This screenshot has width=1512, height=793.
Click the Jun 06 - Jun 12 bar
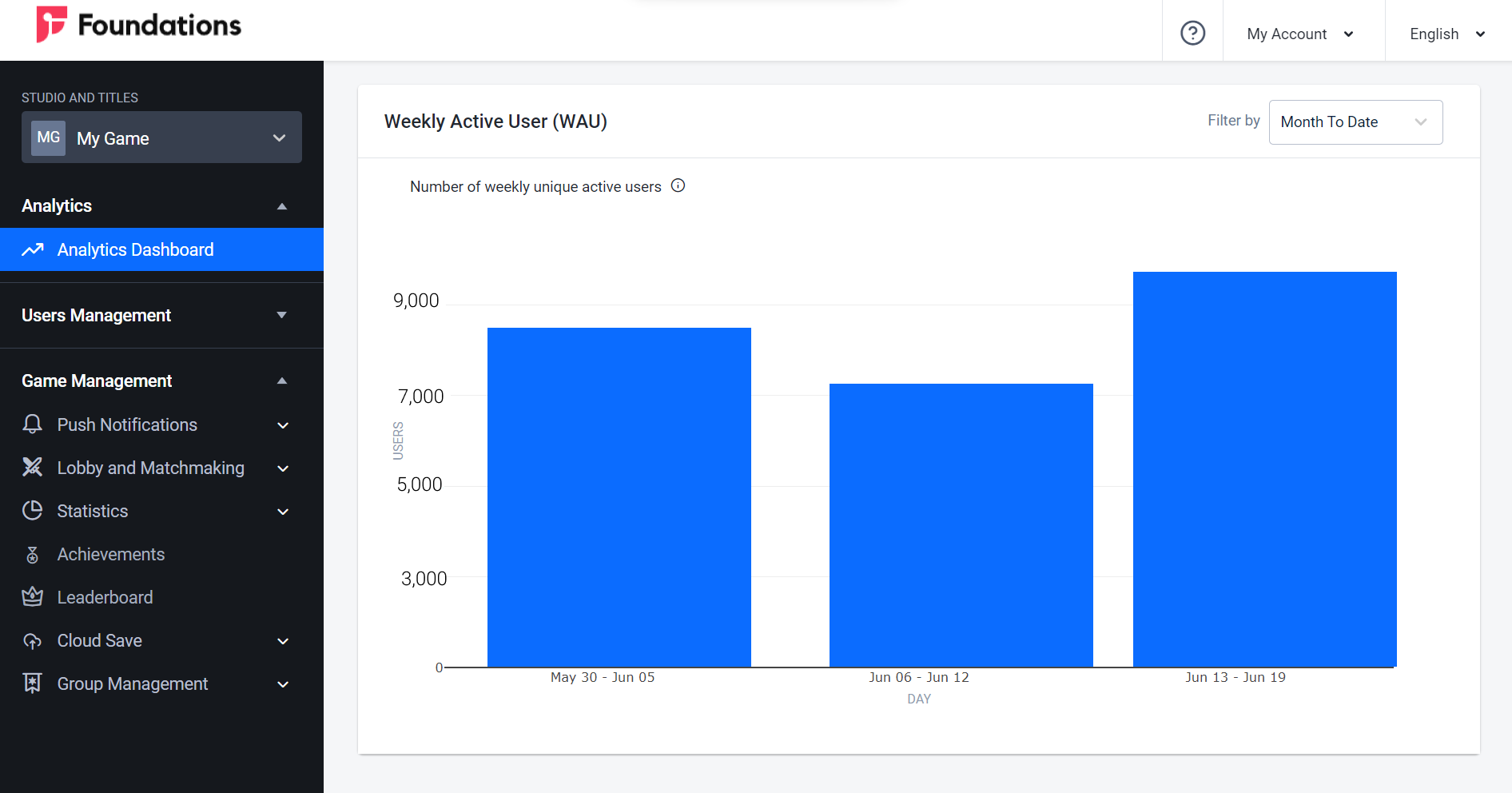coord(961,525)
